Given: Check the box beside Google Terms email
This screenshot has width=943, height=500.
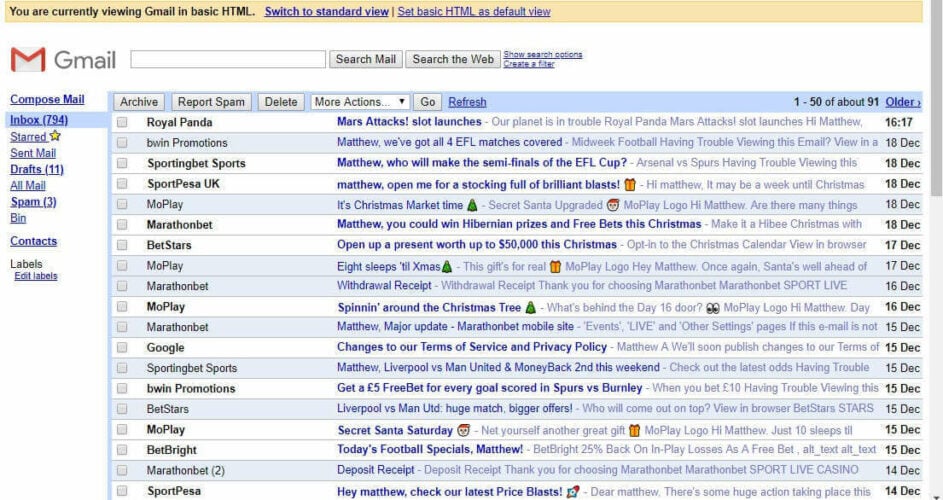Looking at the screenshot, I should pyautogui.click(x=122, y=347).
